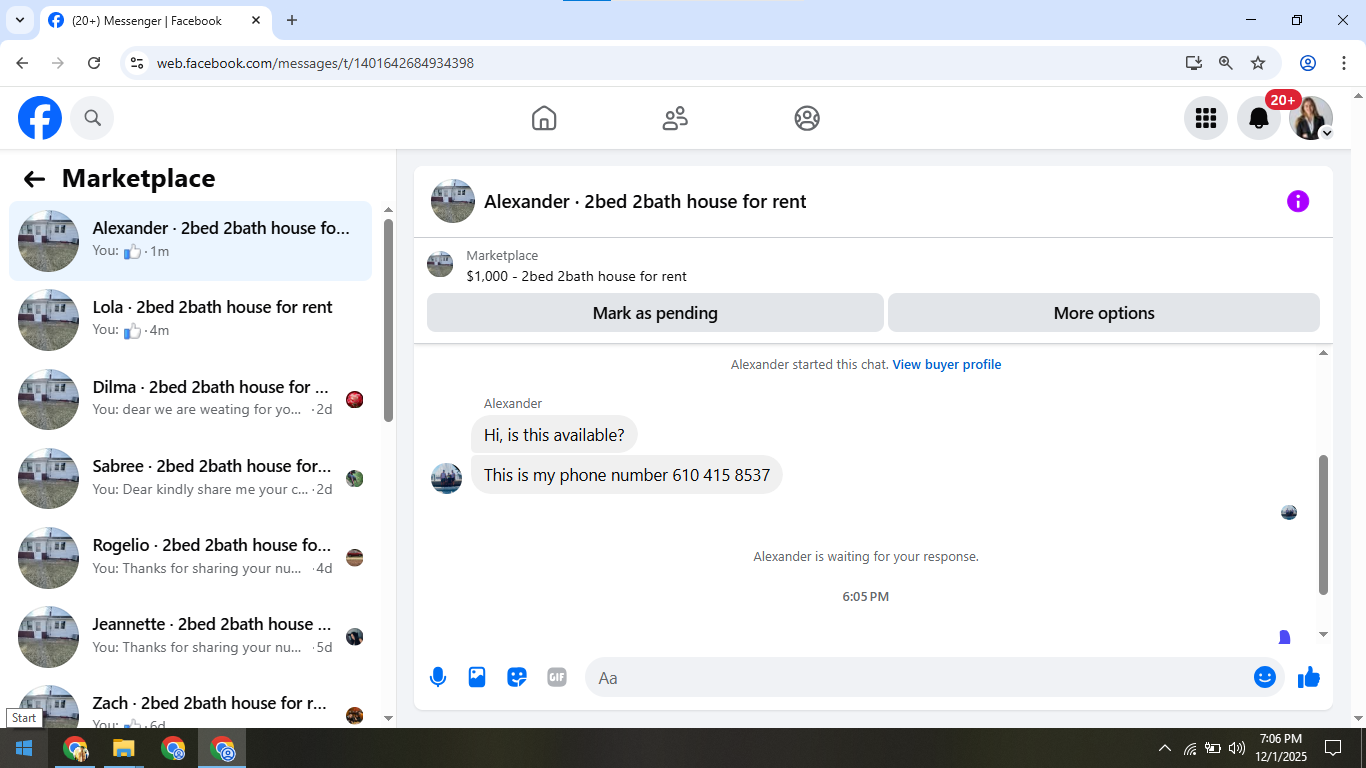
Task: Click the "Hi, is this available?" message
Action: pyautogui.click(x=554, y=435)
